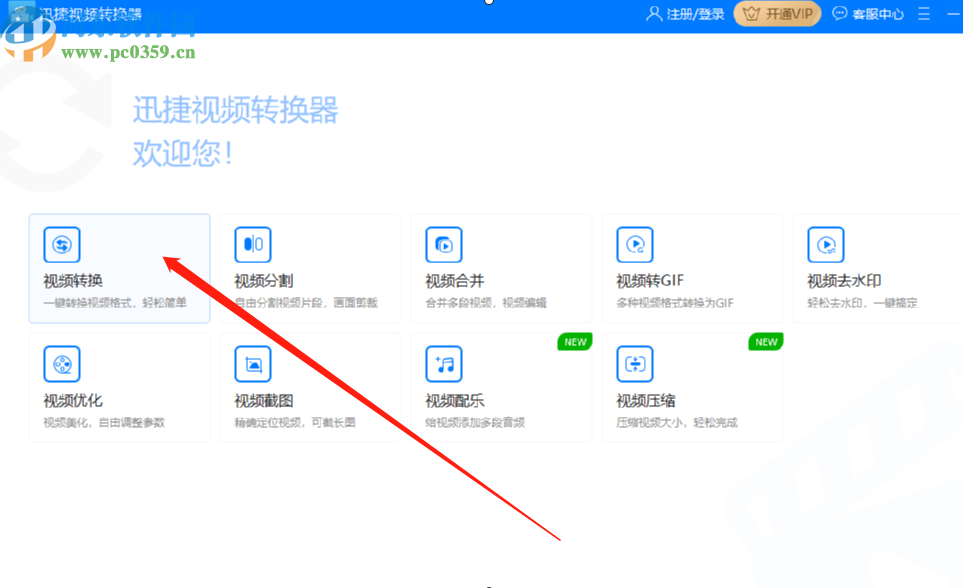Image resolution: width=963 pixels, height=588 pixels.
Task: Open the 视频配乐 (video music) tool icon
Action: 443,363
